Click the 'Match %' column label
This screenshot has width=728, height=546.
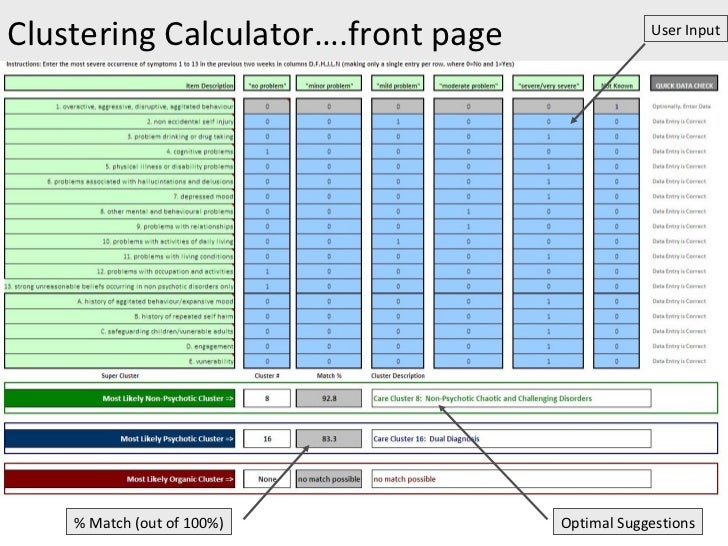click(x=329, y=376)
